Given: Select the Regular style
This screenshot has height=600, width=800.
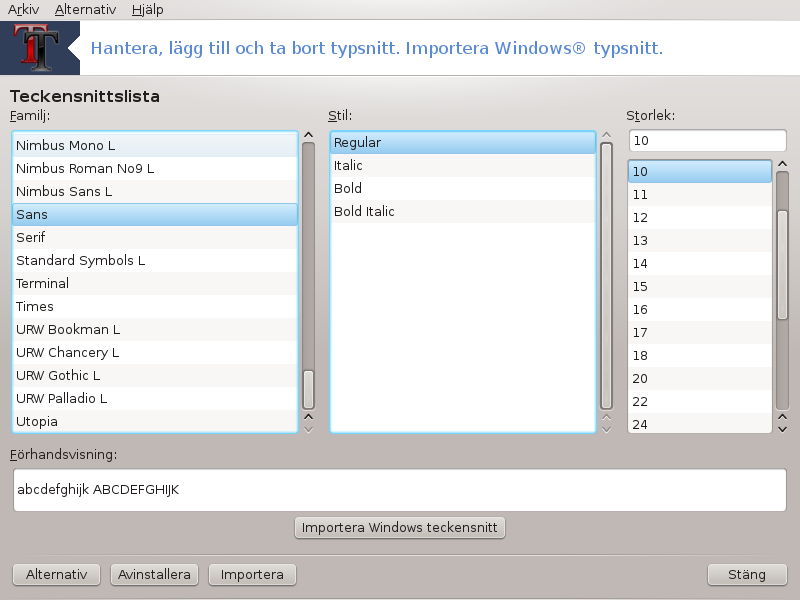Looking at the screenshot, I should click(x=463, y=142).
